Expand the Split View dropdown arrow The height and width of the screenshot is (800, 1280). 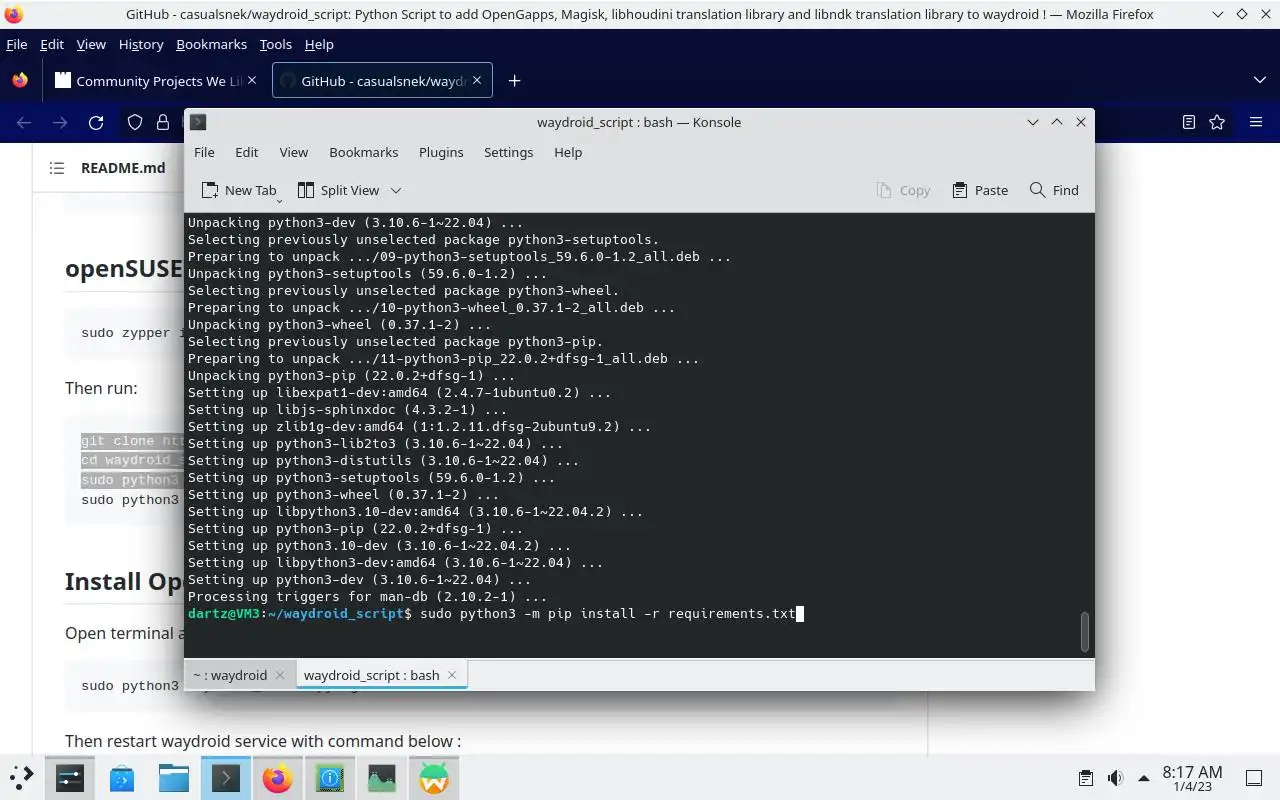point(396,190)
